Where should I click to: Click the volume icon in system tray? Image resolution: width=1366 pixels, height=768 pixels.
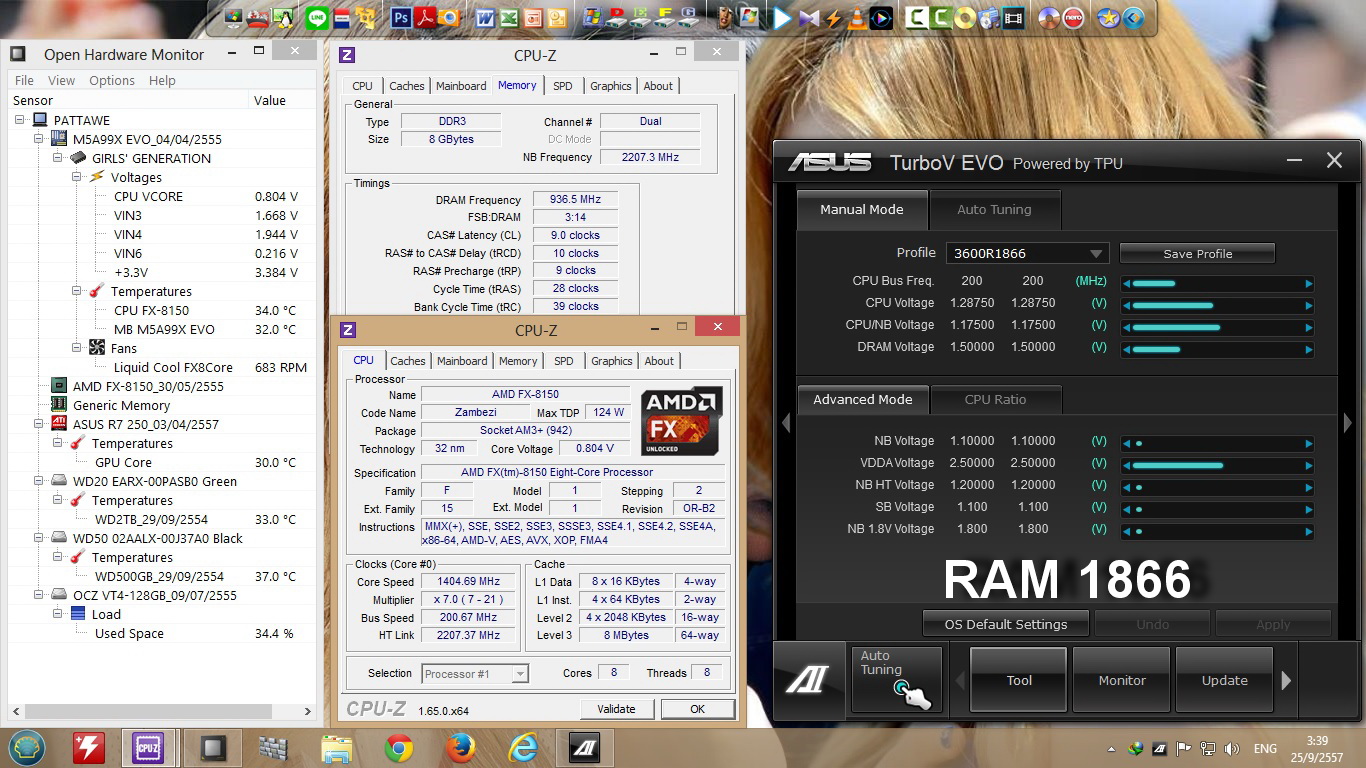[1232, 748]
